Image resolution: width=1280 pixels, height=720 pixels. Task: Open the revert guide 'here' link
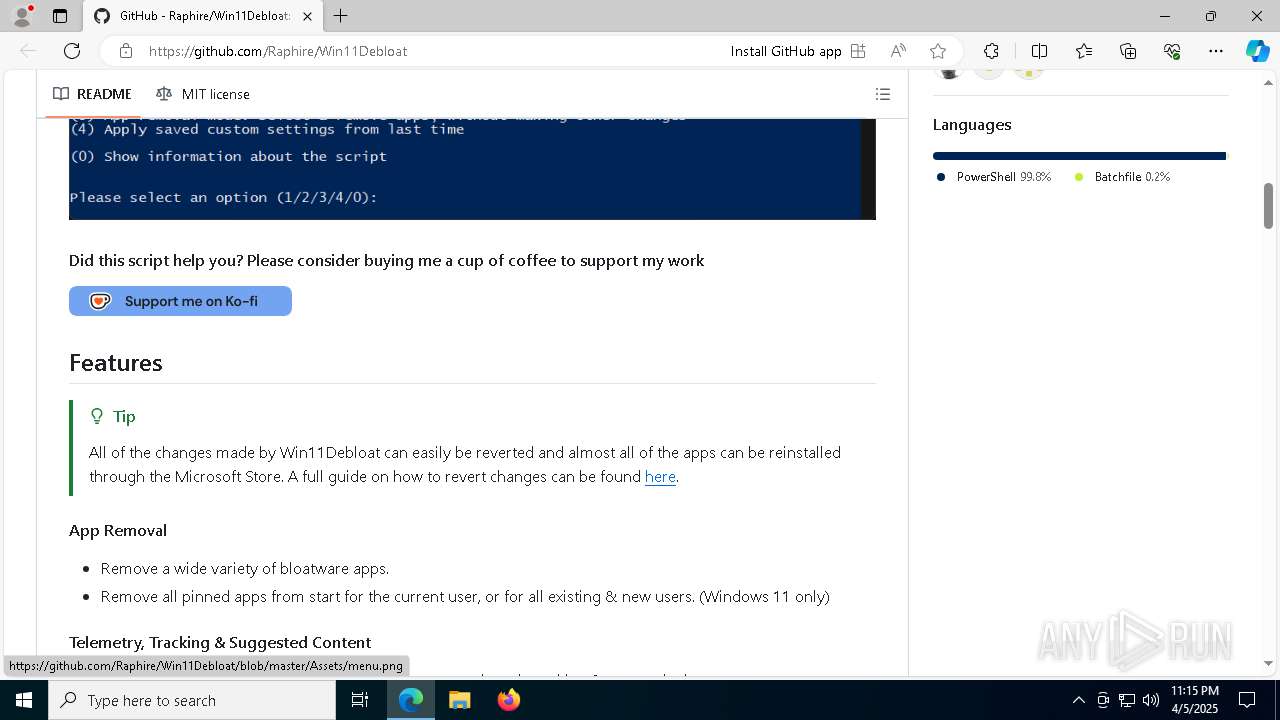[x=660, y=477]
